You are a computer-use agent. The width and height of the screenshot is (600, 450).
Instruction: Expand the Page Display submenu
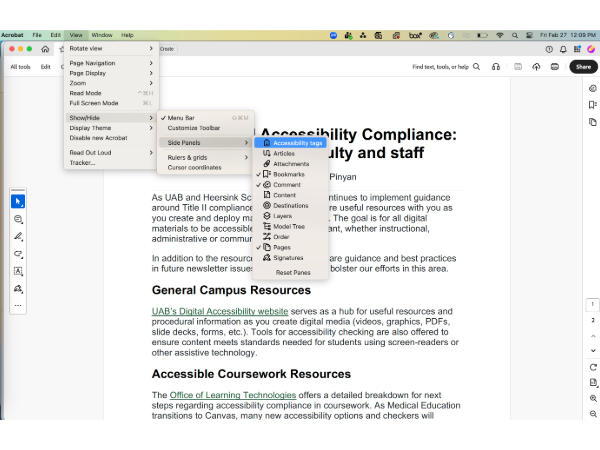tap(111, 73)
